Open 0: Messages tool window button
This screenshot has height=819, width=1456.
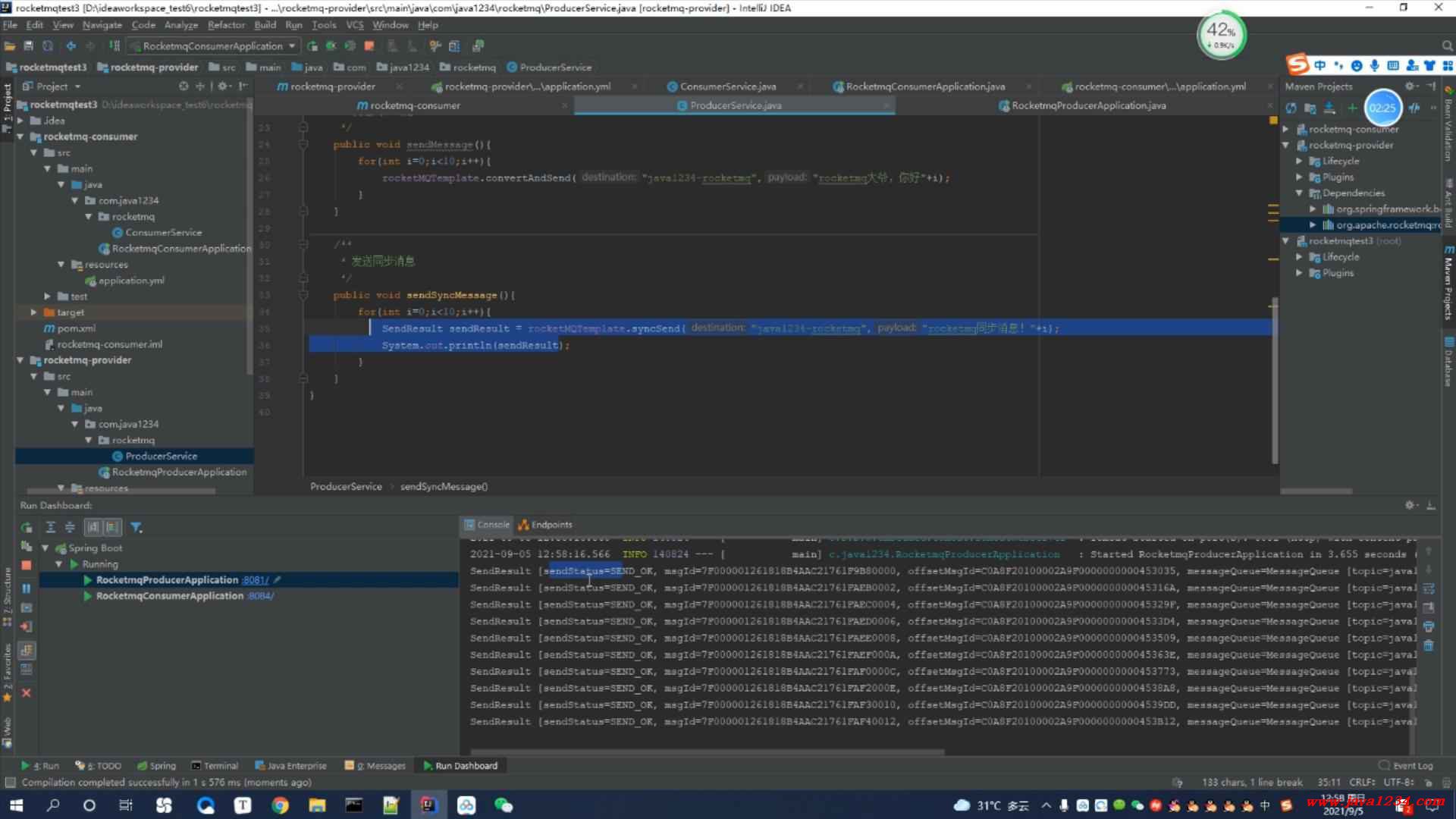coord(375,766)
